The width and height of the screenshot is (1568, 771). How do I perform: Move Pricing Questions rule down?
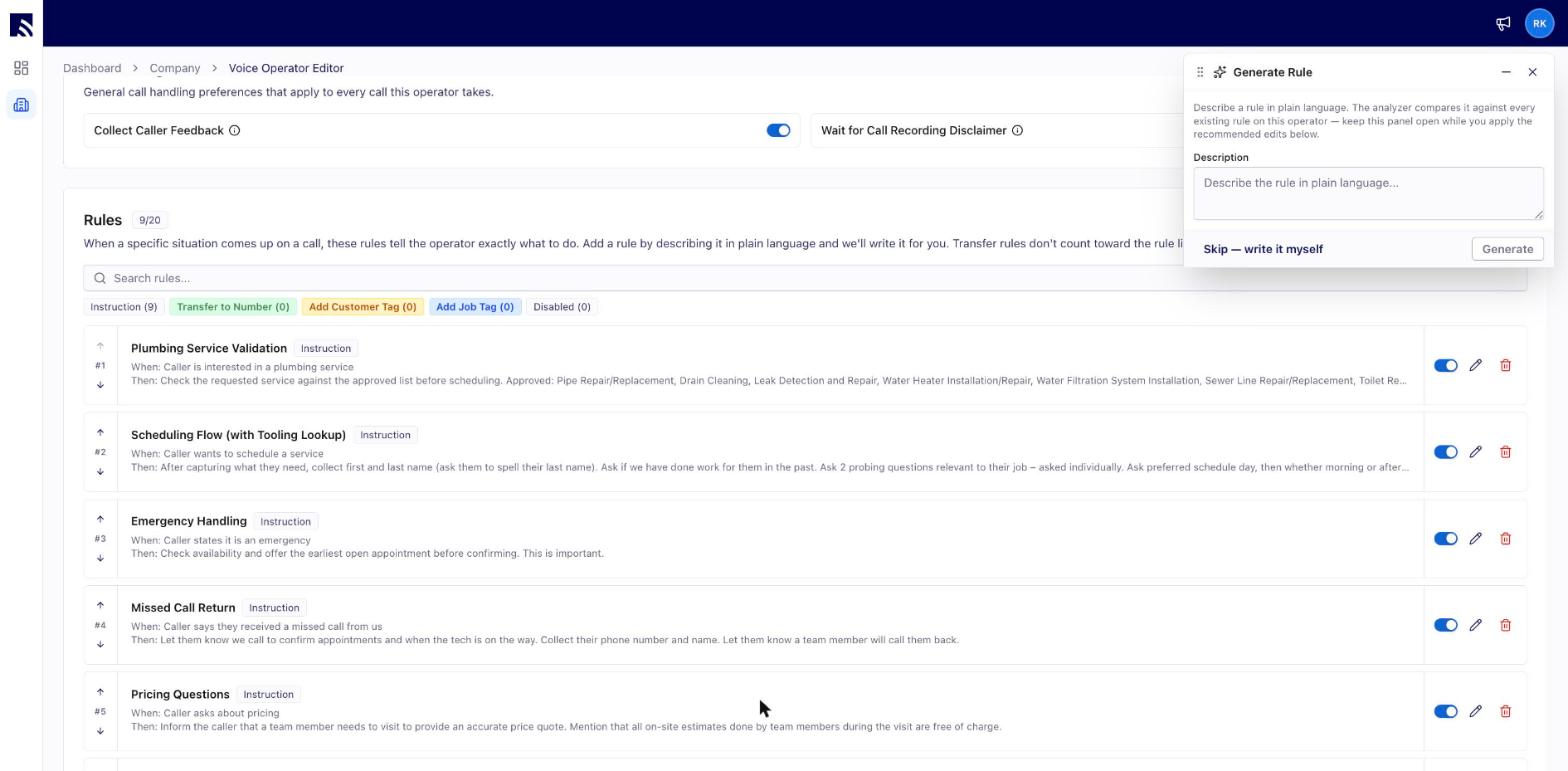click(100, 731)
